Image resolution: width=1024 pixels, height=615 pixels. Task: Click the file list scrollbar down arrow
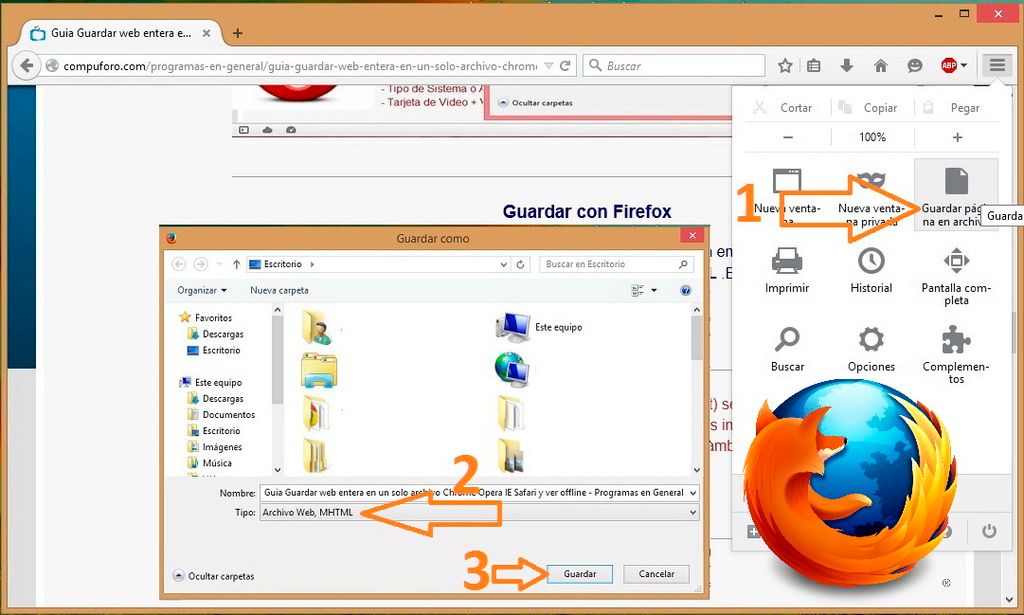click(697, 469)
